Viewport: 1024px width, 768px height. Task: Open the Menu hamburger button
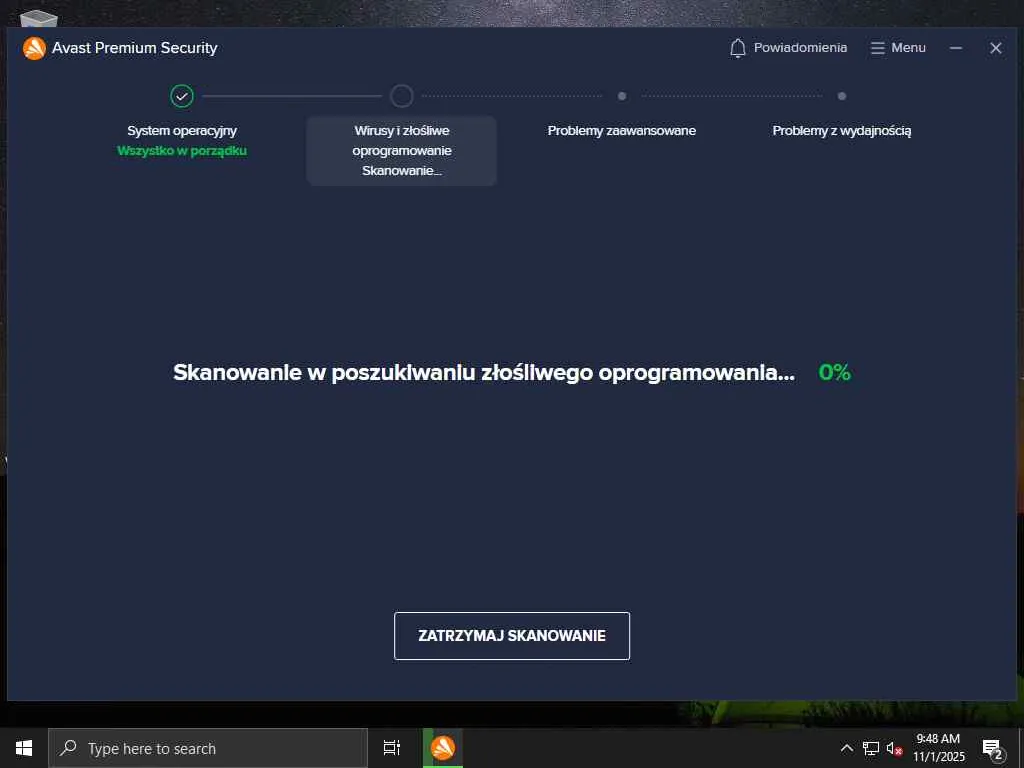click(x=898, y=48)
